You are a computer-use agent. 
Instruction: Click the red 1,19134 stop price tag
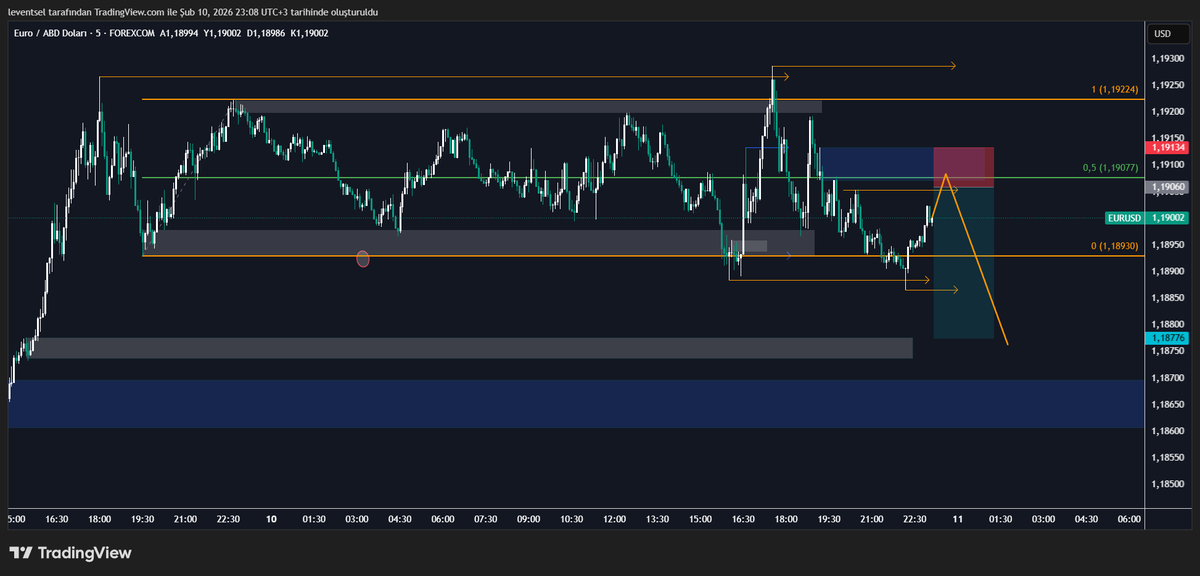click(x=1168, y=147)
